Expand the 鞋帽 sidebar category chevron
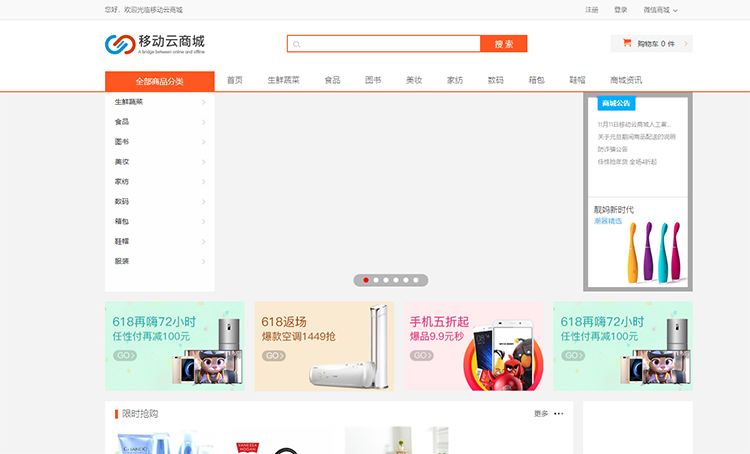Screen dimensions: 750x454 (203, 242)
